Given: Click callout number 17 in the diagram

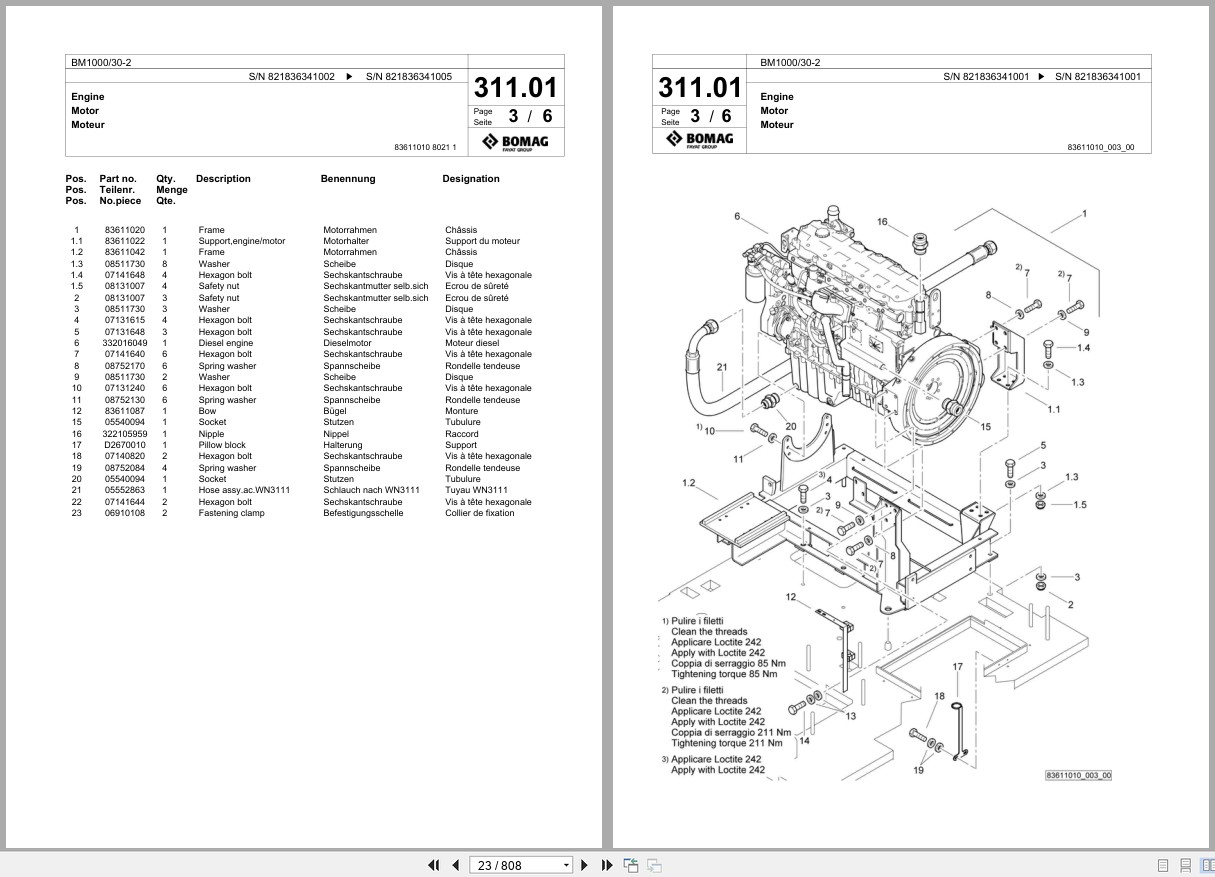Looking at the screenshot, I should pyautogui.click(x=957, y=666).
